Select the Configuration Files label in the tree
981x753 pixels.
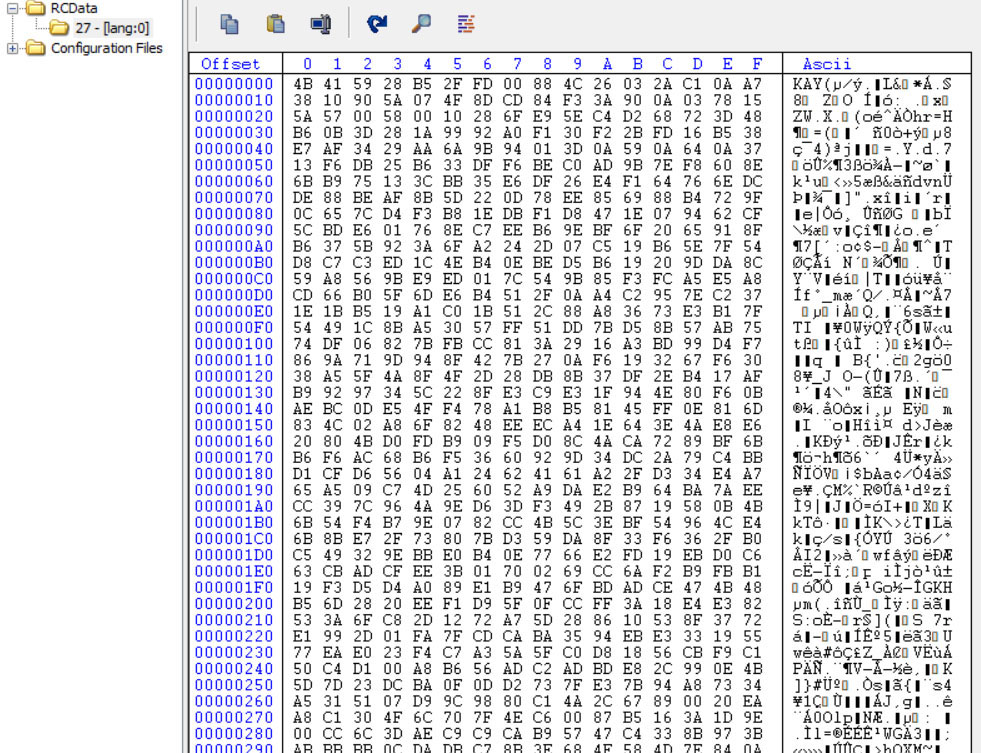[106, 48]
